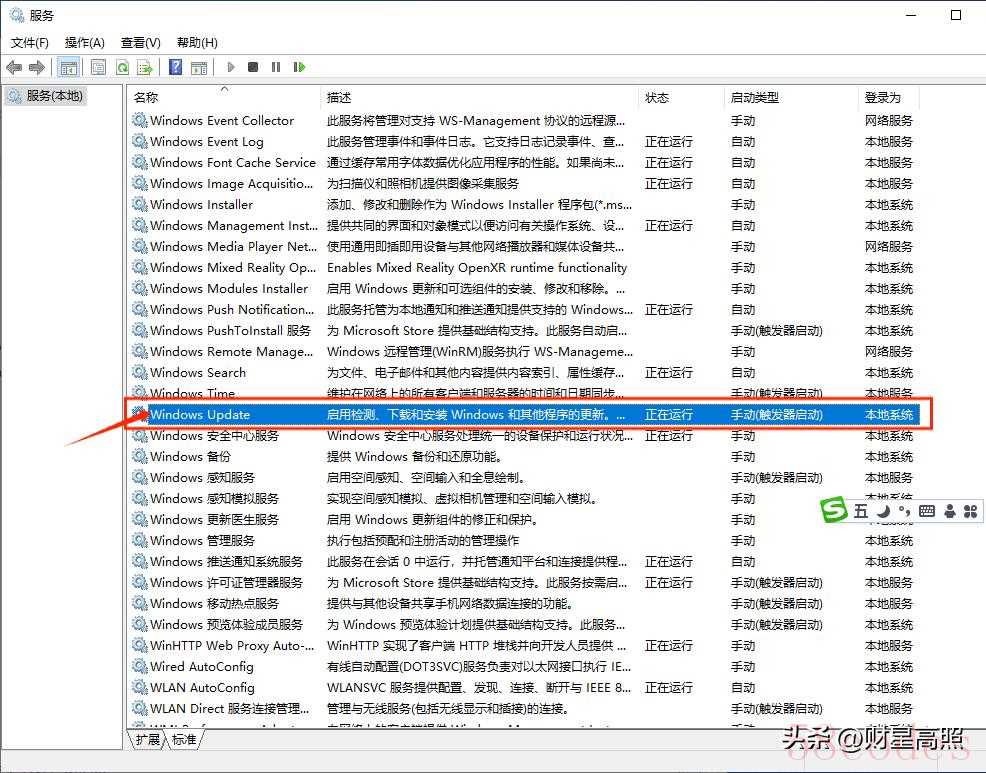This screenshot has width=986, height=773.
Task: Click the Pause service icon
Action: tap(275, 67)
